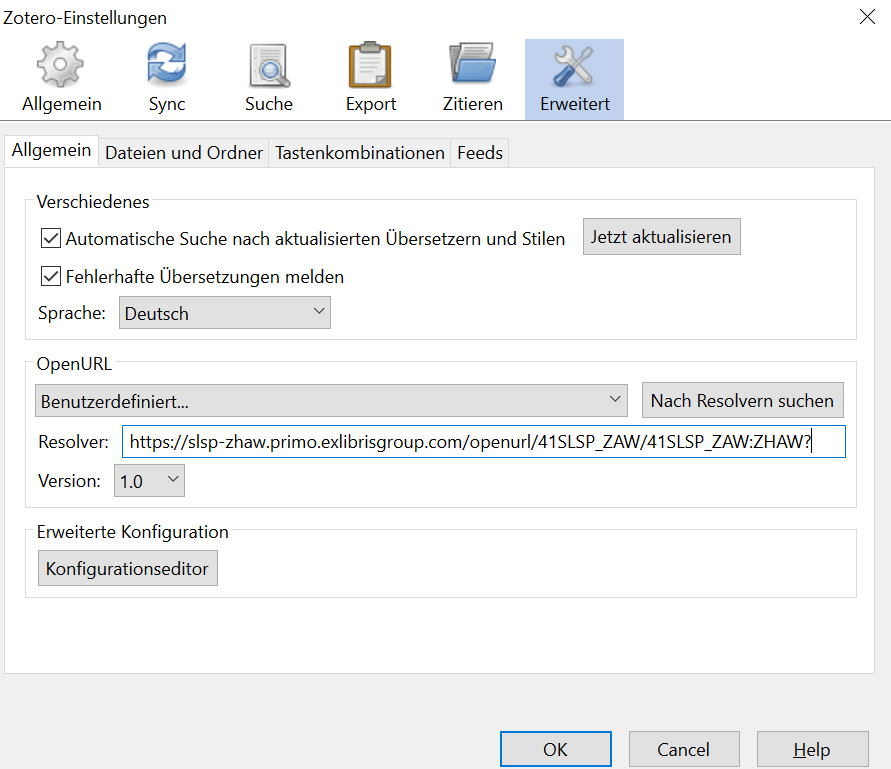This screenshot has height=769, width=891.
Task: Close the Zotero-Einstellungen dialog
Action: pos(867,16)
